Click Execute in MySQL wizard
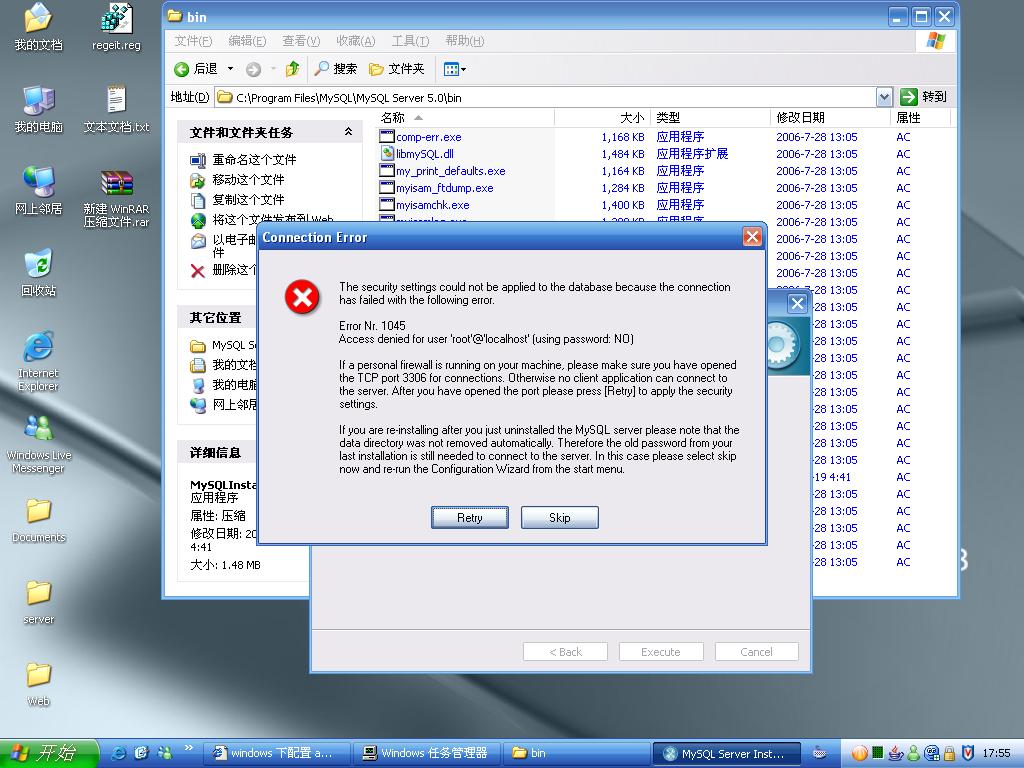 coord(661,652)
